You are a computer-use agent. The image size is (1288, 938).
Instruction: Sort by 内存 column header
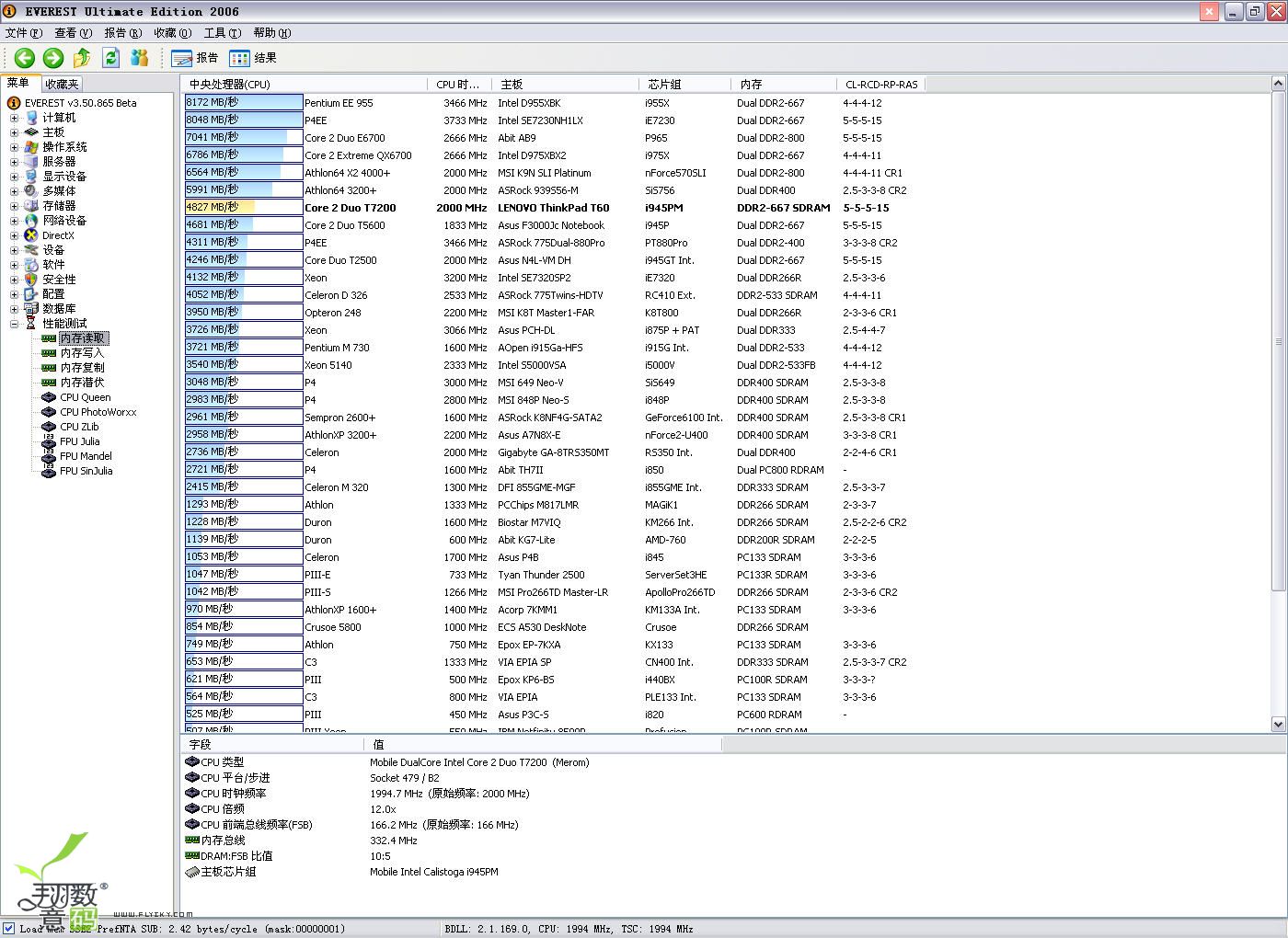point(784,84)
